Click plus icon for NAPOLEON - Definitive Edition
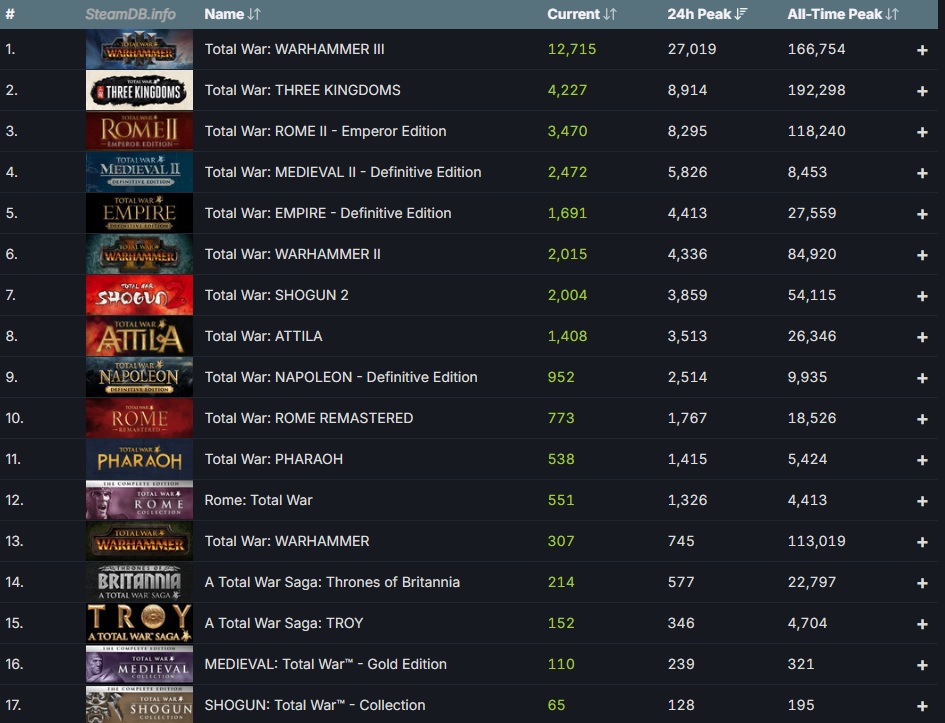The height and width of the screenshot is (723, 945). [x=922, y=378]
